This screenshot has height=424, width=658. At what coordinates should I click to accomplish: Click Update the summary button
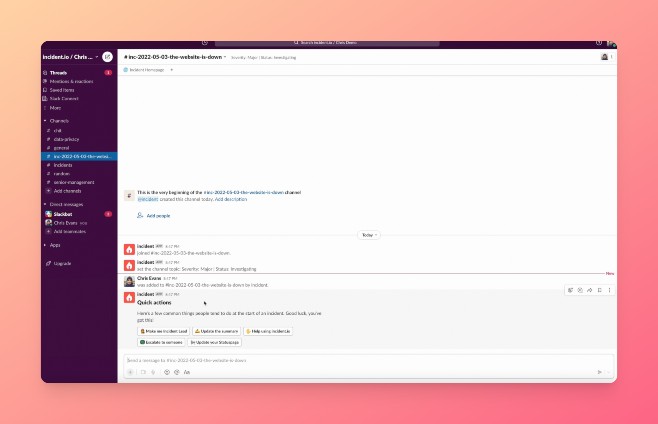[x=217, y=331]
